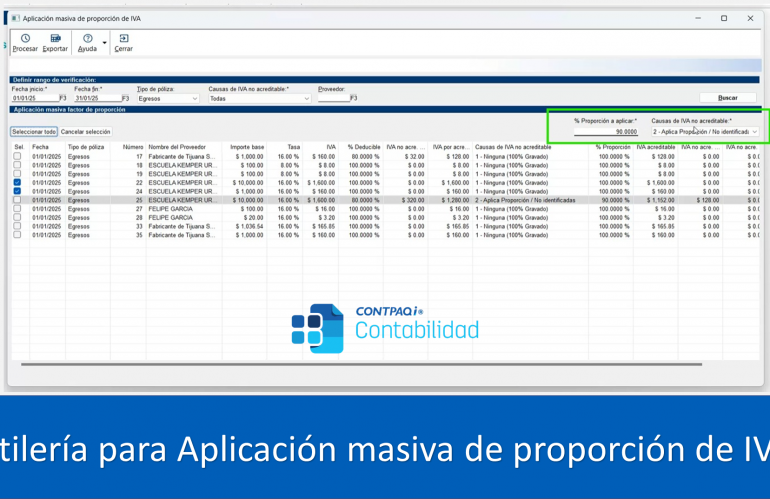The height and width of the screenshot is (499, 770).
Task: Check the FELIPE GARCIA row number 27
Action: (x=17, y=209)
